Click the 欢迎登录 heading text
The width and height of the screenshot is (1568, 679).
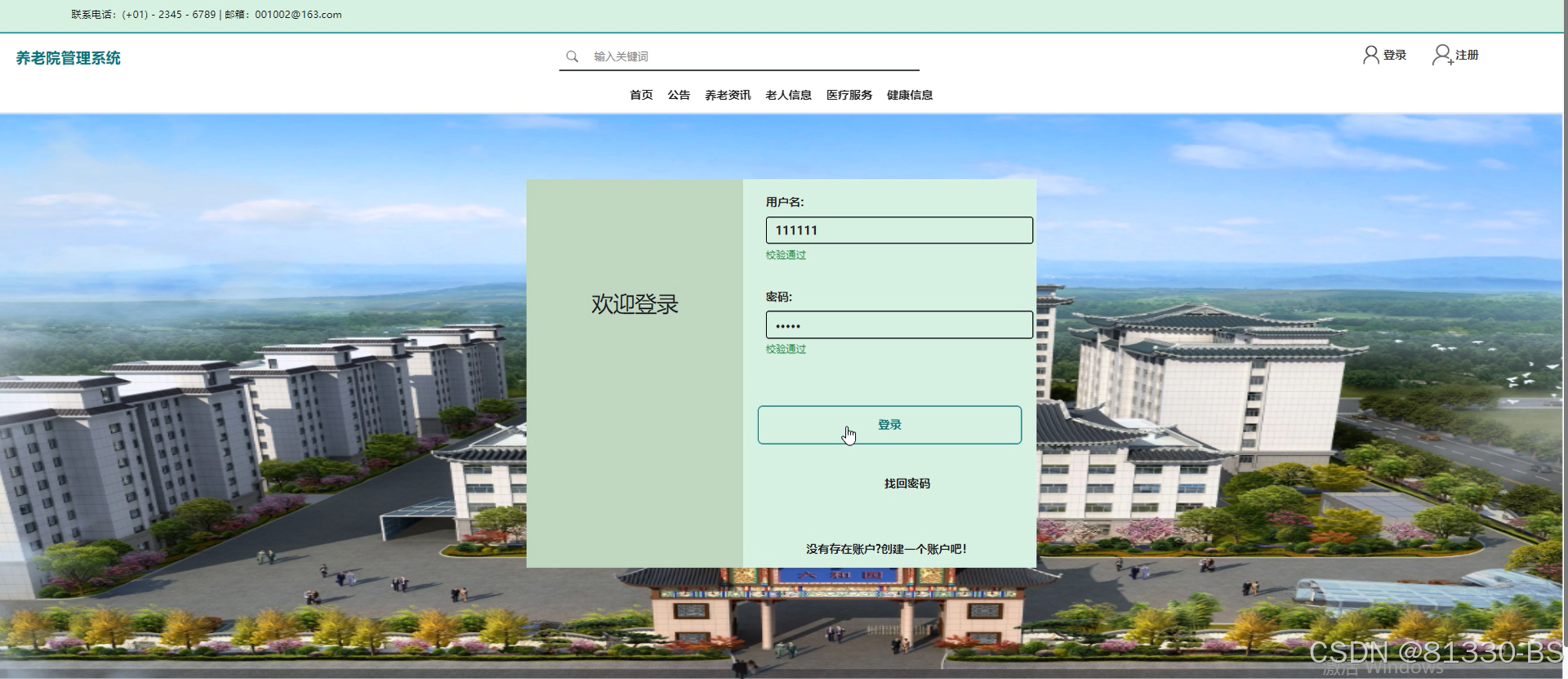tap(635, 304)
